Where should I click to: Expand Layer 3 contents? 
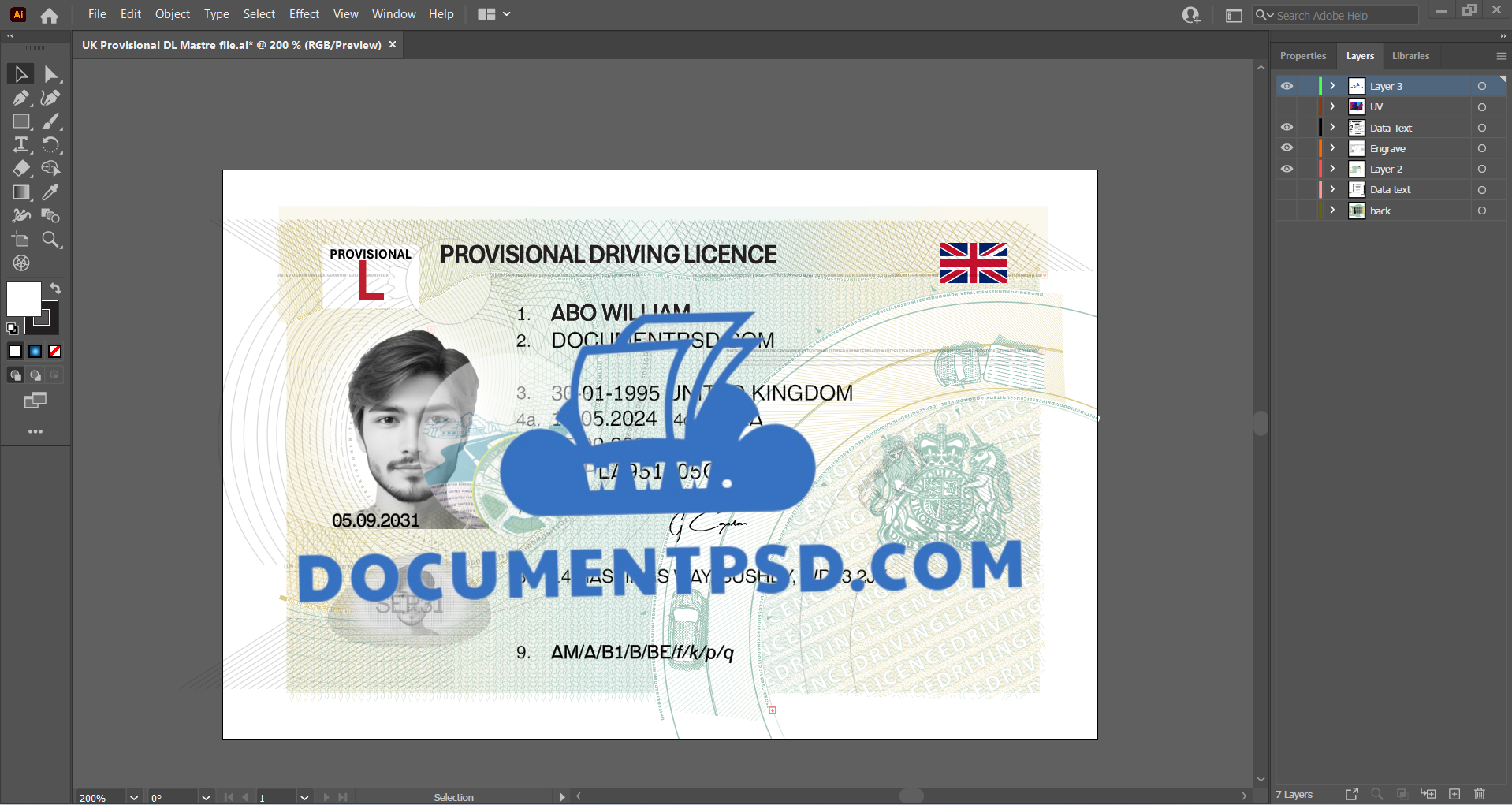coord(1333,86)
